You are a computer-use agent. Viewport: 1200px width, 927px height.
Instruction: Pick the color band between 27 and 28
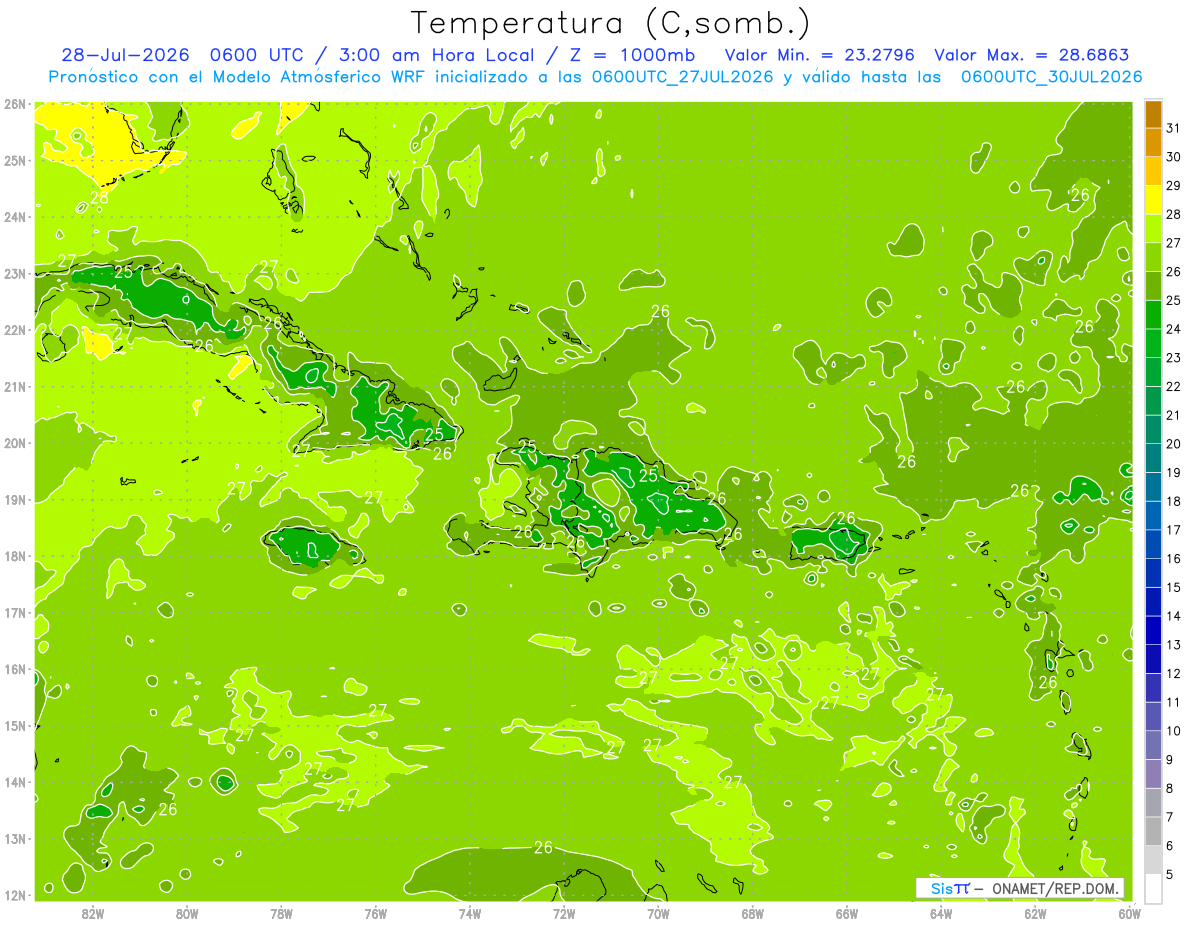point(1153,229)
